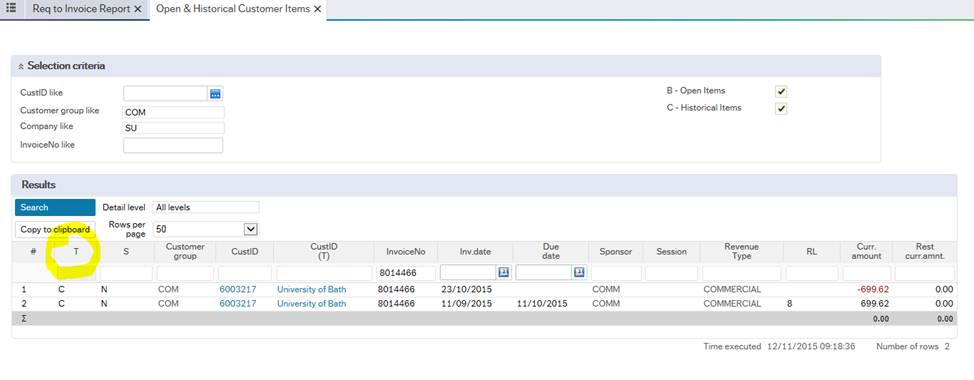Select due date 11/10/2015 cell
Viewport: 974px width, 380px height.
(542, 304)
